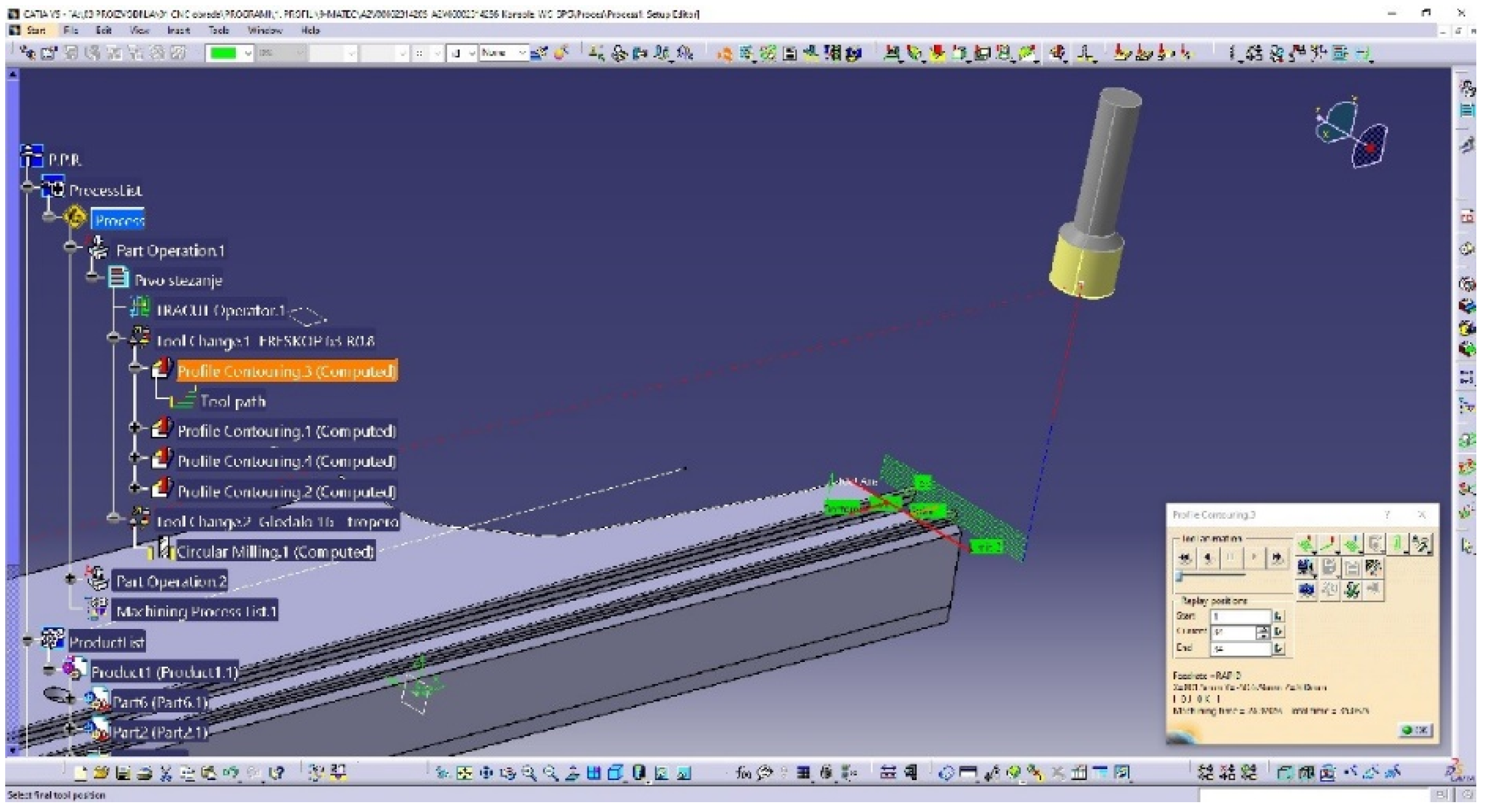Click the Open folder icon
The height and width of the screenshot is (812, 1485).
click(101, 773)
